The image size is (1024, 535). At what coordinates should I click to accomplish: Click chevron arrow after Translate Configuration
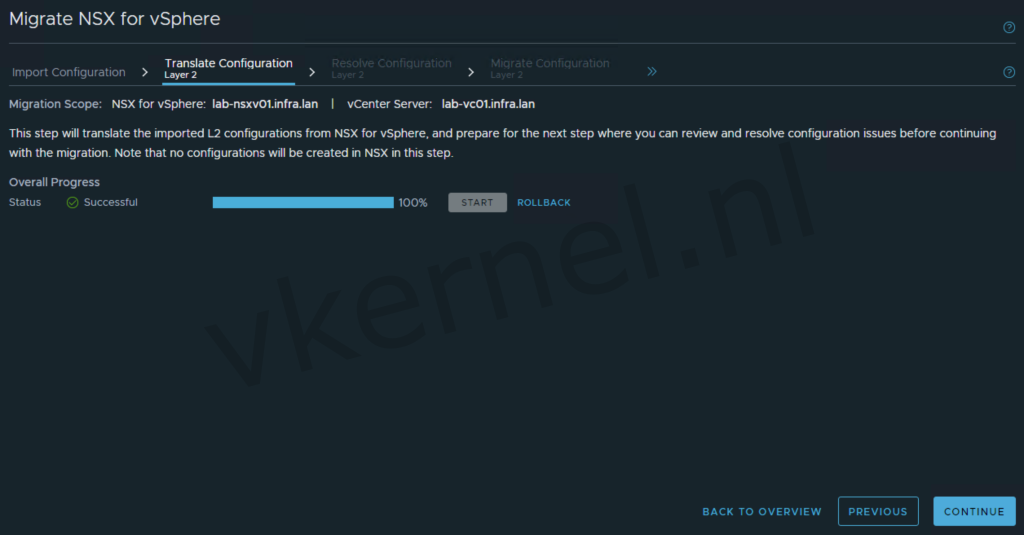point(312,72)
